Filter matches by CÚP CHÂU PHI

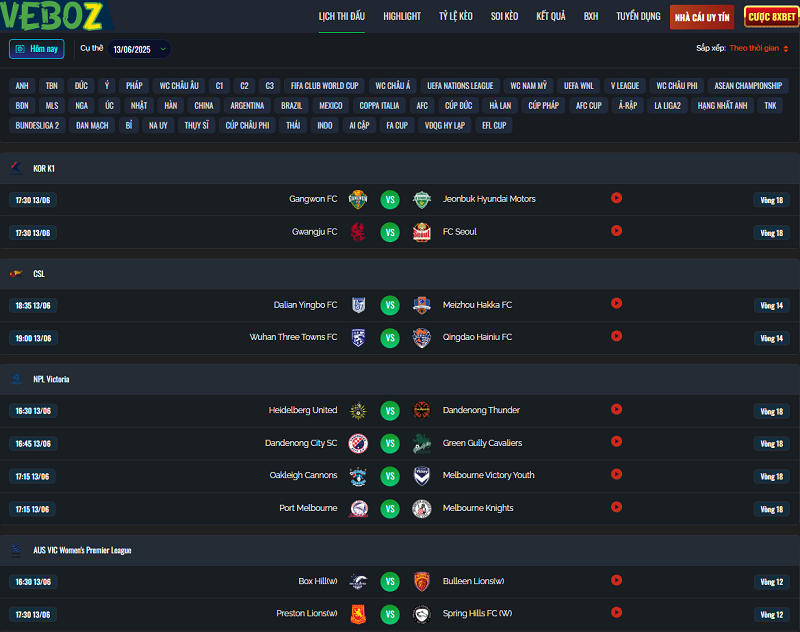[247, 125]
